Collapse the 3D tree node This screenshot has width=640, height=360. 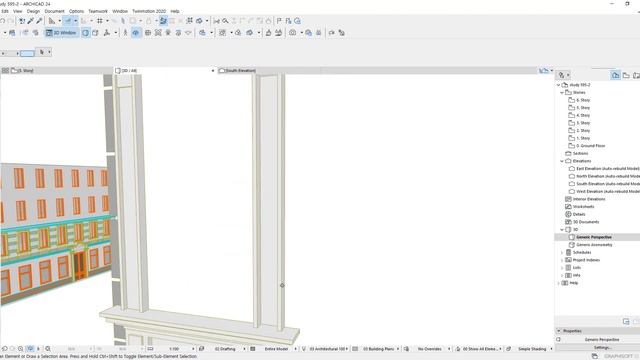[x=562, y=230]
